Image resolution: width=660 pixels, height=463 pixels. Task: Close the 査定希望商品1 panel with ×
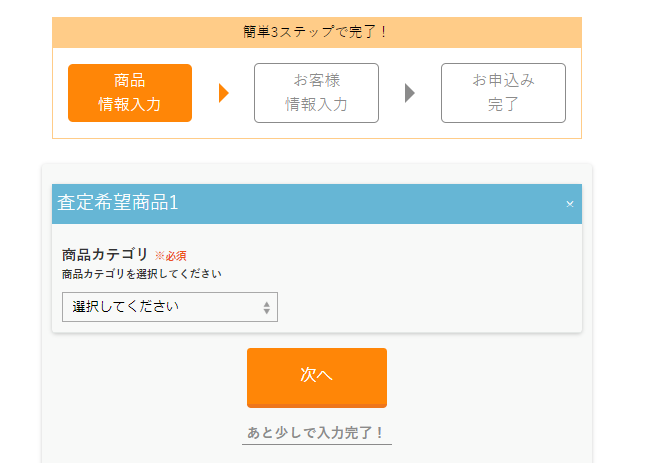click(x=570, y=204)
